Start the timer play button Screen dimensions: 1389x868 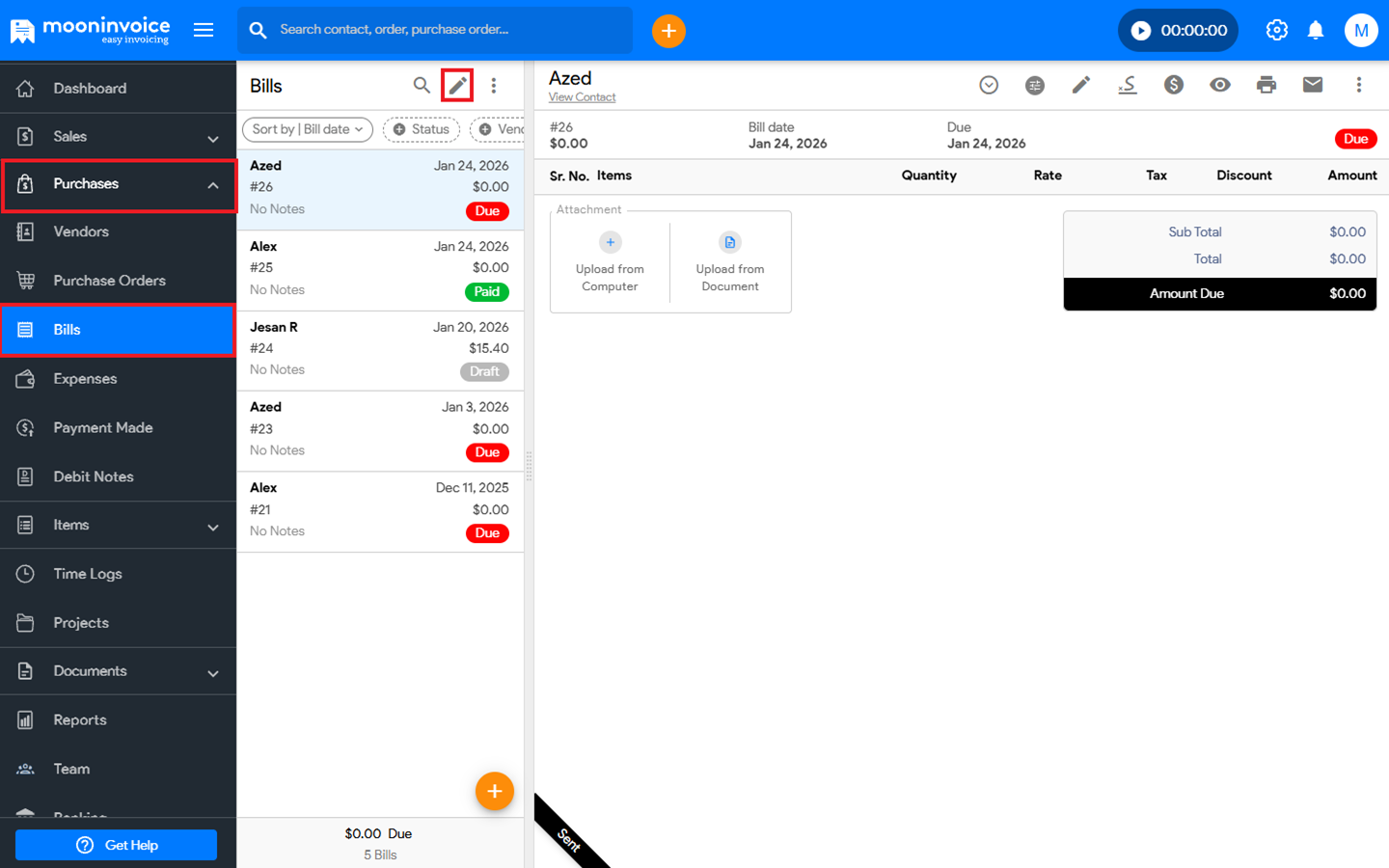click(x=1140, y=31)
